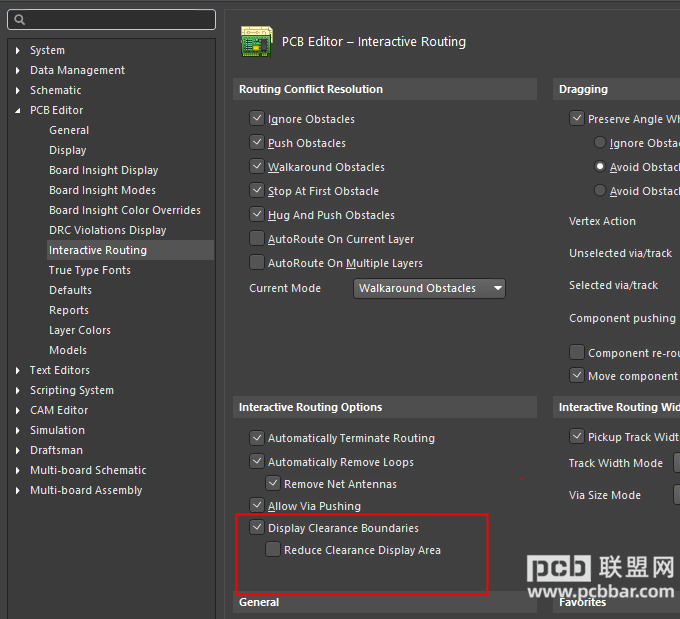Expand the Text Editors node
680x619 pixels.
(x=17, y=370)
